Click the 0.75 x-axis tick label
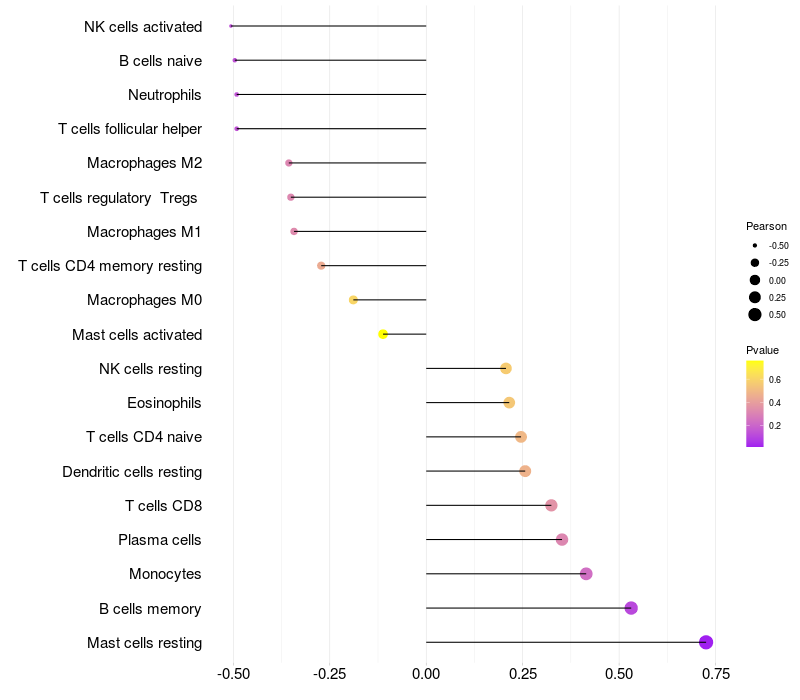Viewport: 800px width, 700px height. pos(716,674)
